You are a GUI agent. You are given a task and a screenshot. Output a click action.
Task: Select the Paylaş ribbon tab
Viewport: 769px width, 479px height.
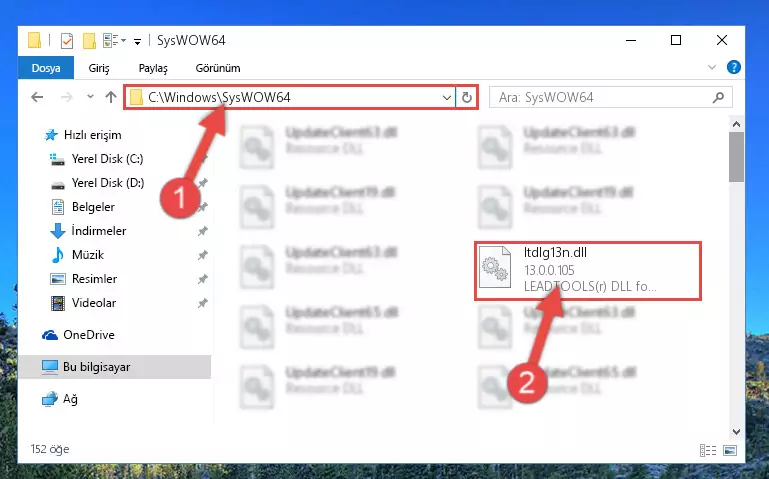[x=153, y=68]
